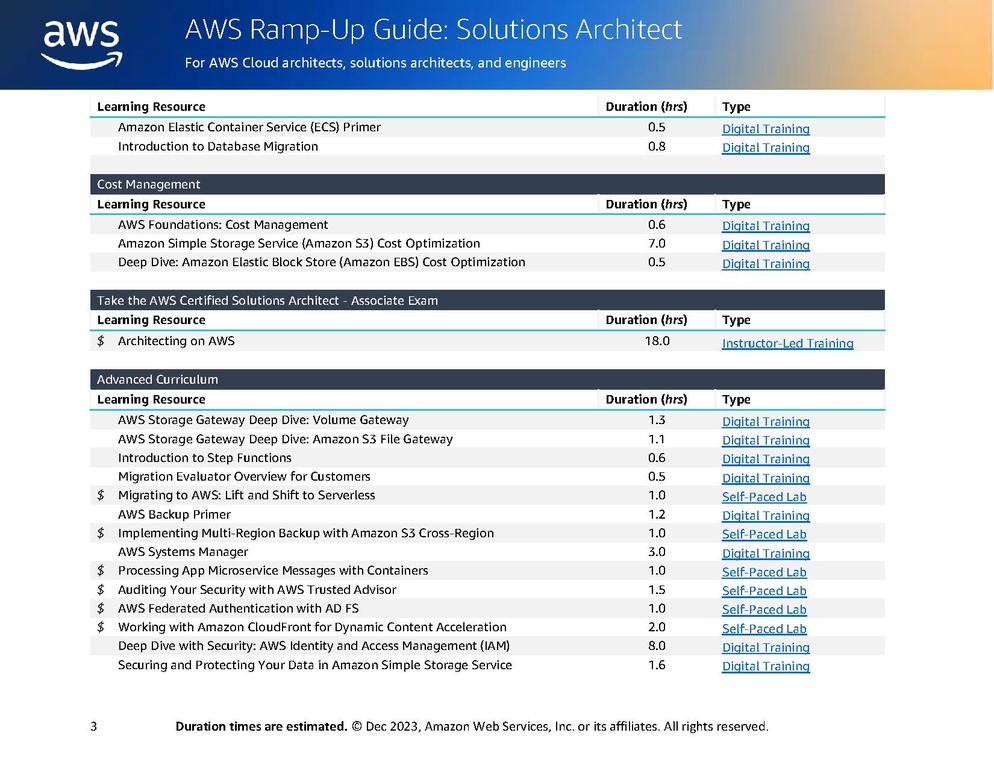Open Digital Training link for Migration Evaluator Overview

[x=766, y=478]
